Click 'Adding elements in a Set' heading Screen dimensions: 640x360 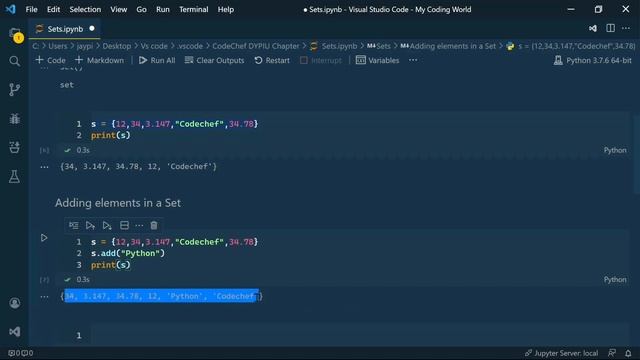[118, 203]
